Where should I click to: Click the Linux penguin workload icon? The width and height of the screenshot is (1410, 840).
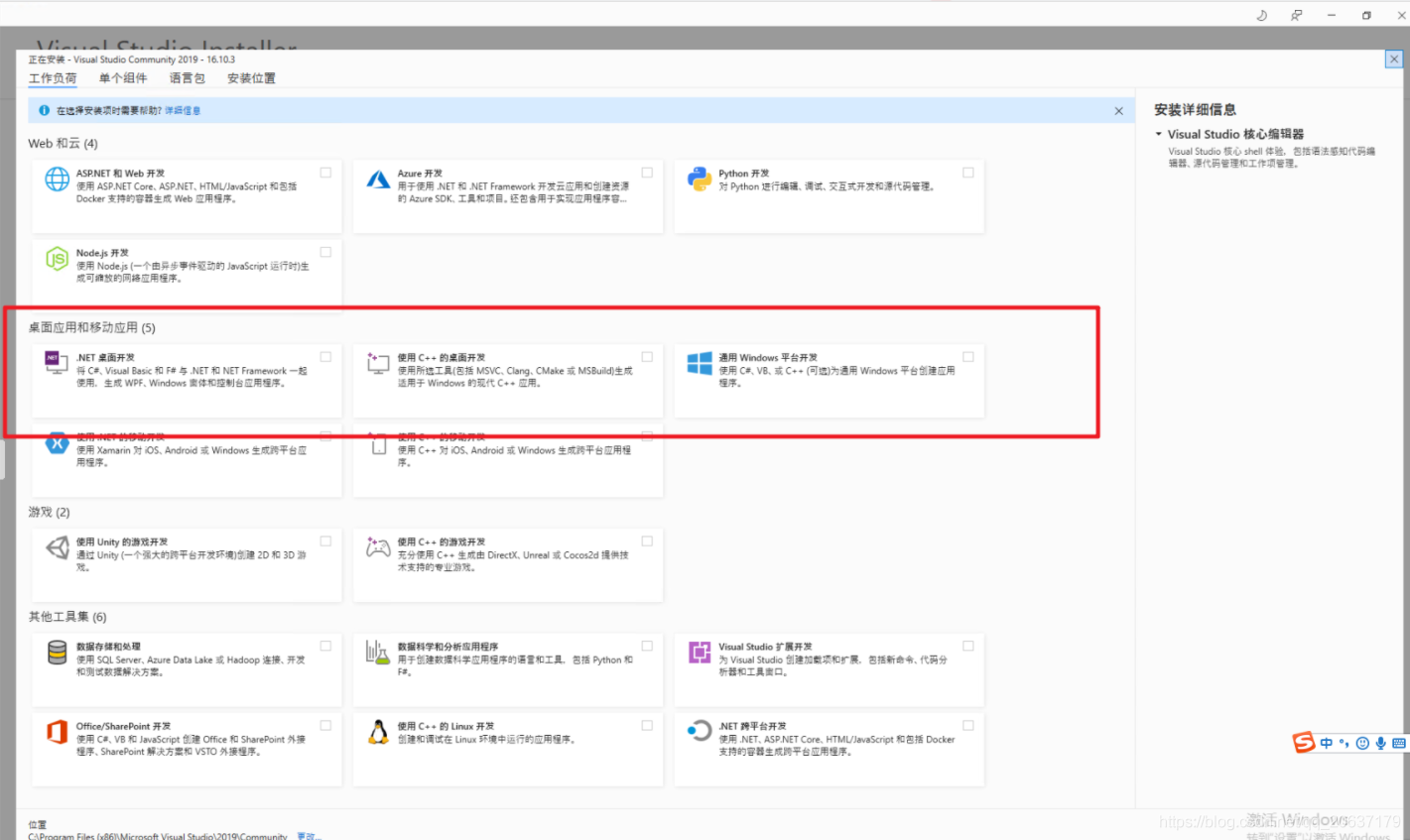[378, 732]
